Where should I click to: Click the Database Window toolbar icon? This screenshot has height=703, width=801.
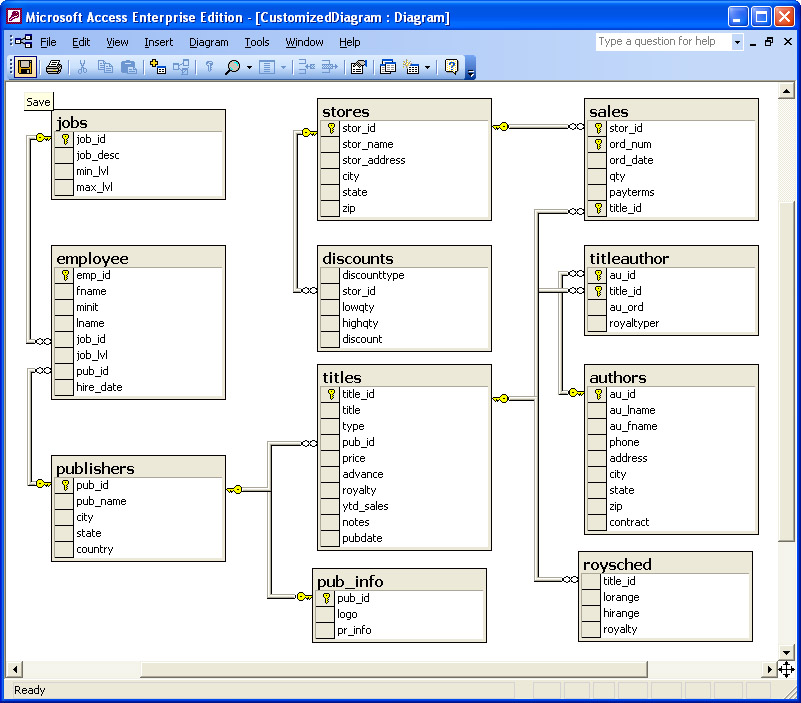click(388, 67)
